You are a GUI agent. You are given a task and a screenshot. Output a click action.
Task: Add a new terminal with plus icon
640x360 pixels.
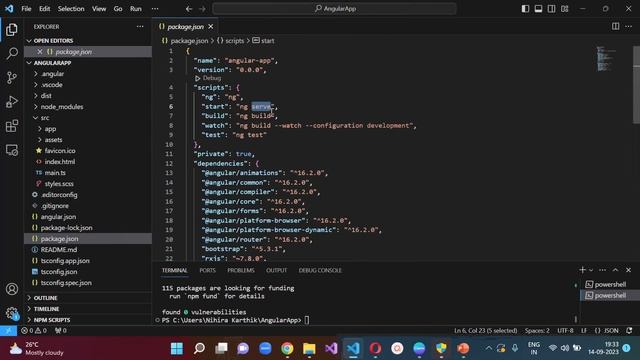(582, 270)
